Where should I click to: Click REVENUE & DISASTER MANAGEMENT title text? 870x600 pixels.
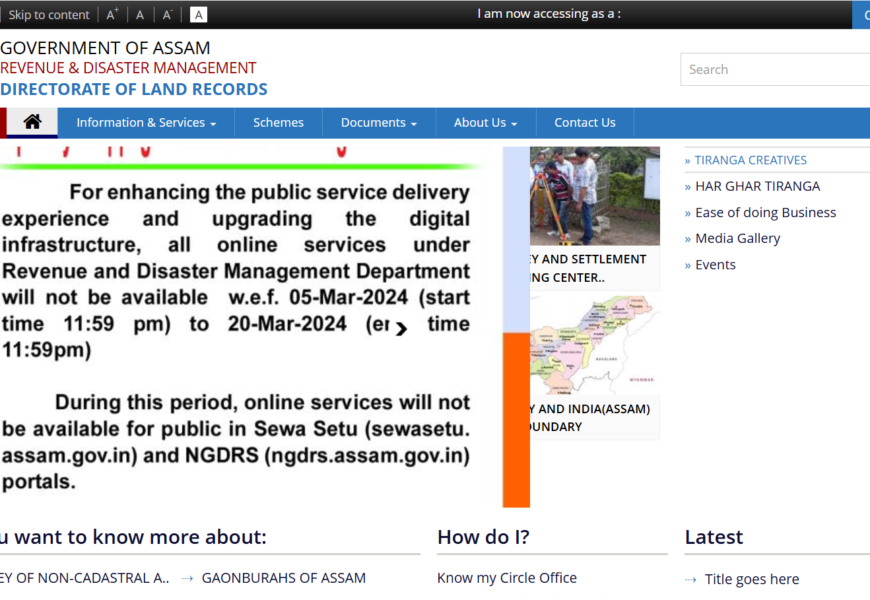coord(128,68)
